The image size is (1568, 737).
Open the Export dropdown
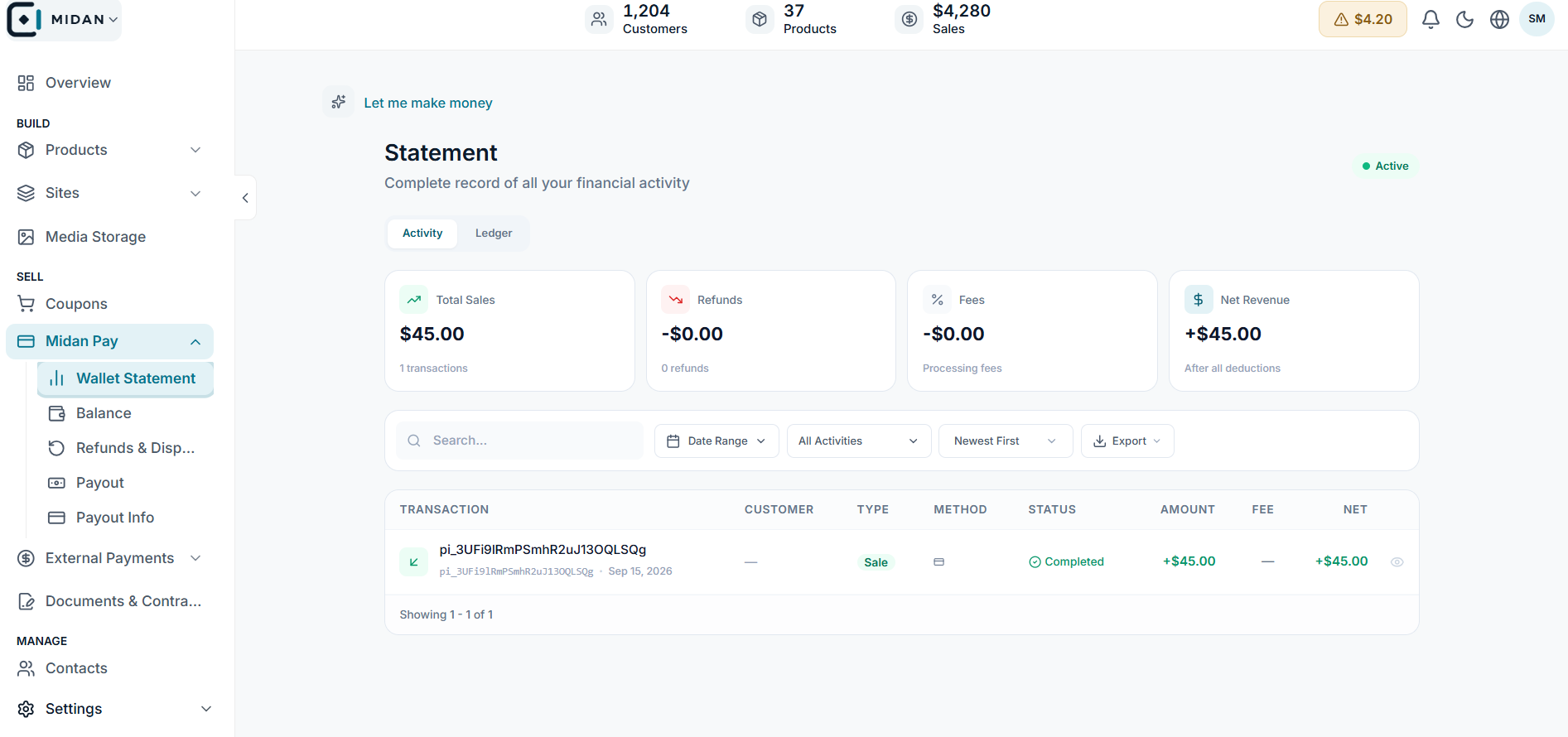click(x=1127, y=441)
